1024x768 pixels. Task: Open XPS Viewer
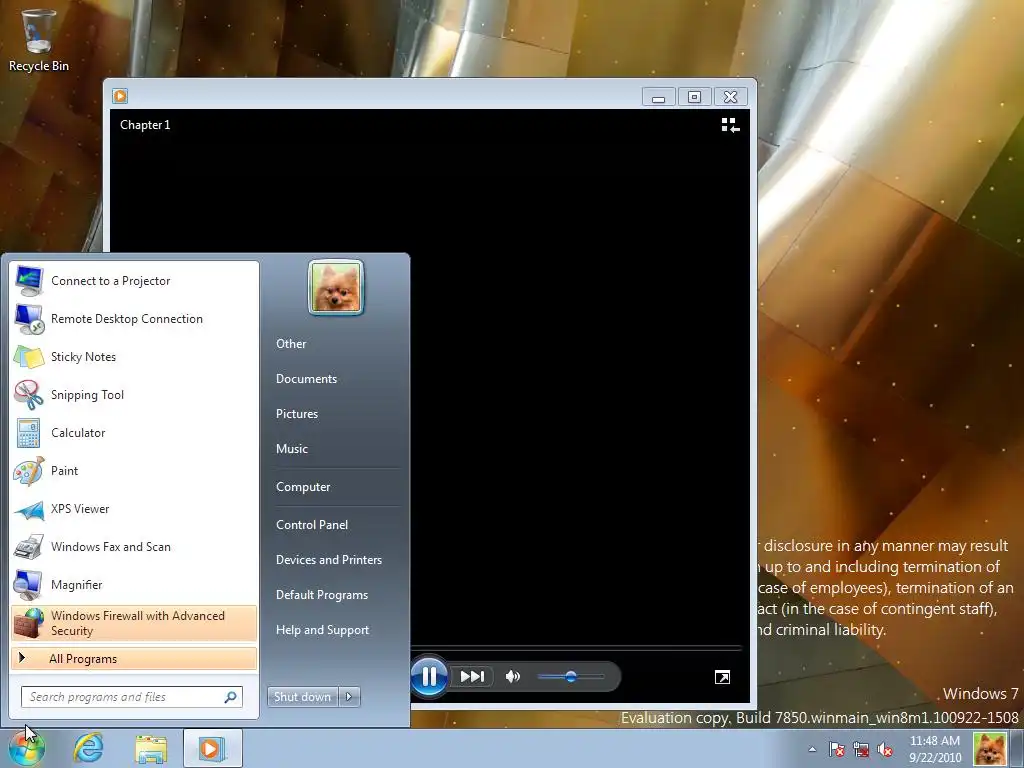(x=134, y=509)
